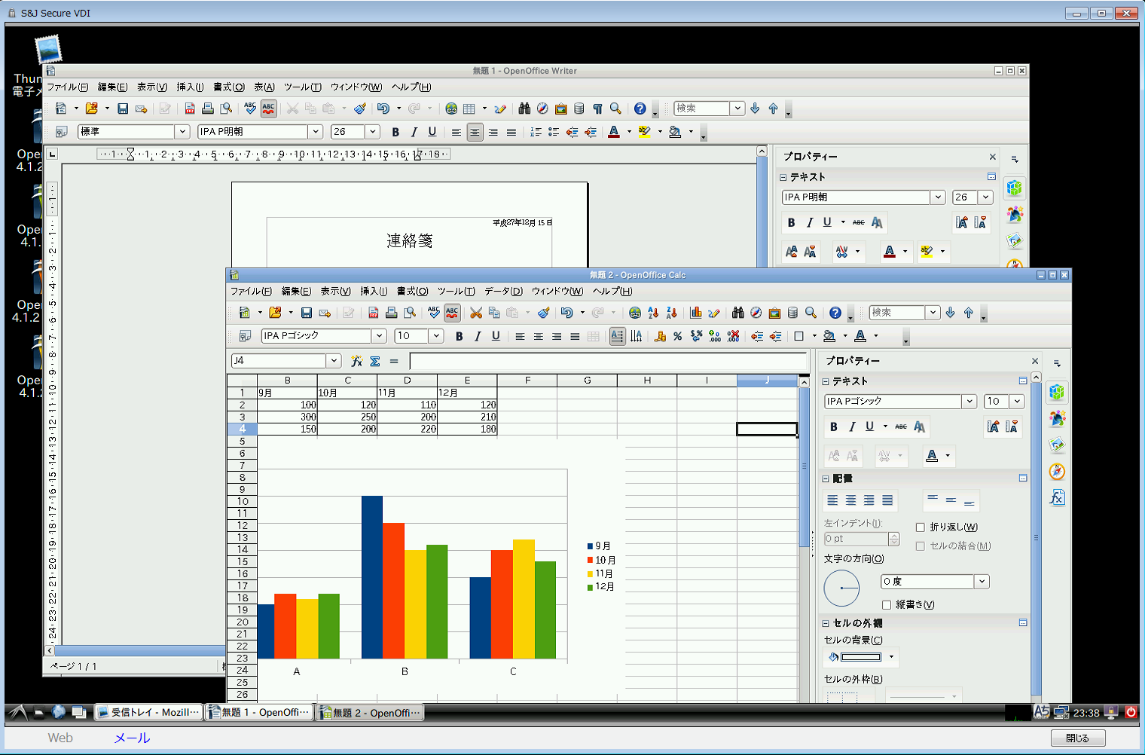Open text rotation degree dropdown 0 度

click(x=982, y=581)
